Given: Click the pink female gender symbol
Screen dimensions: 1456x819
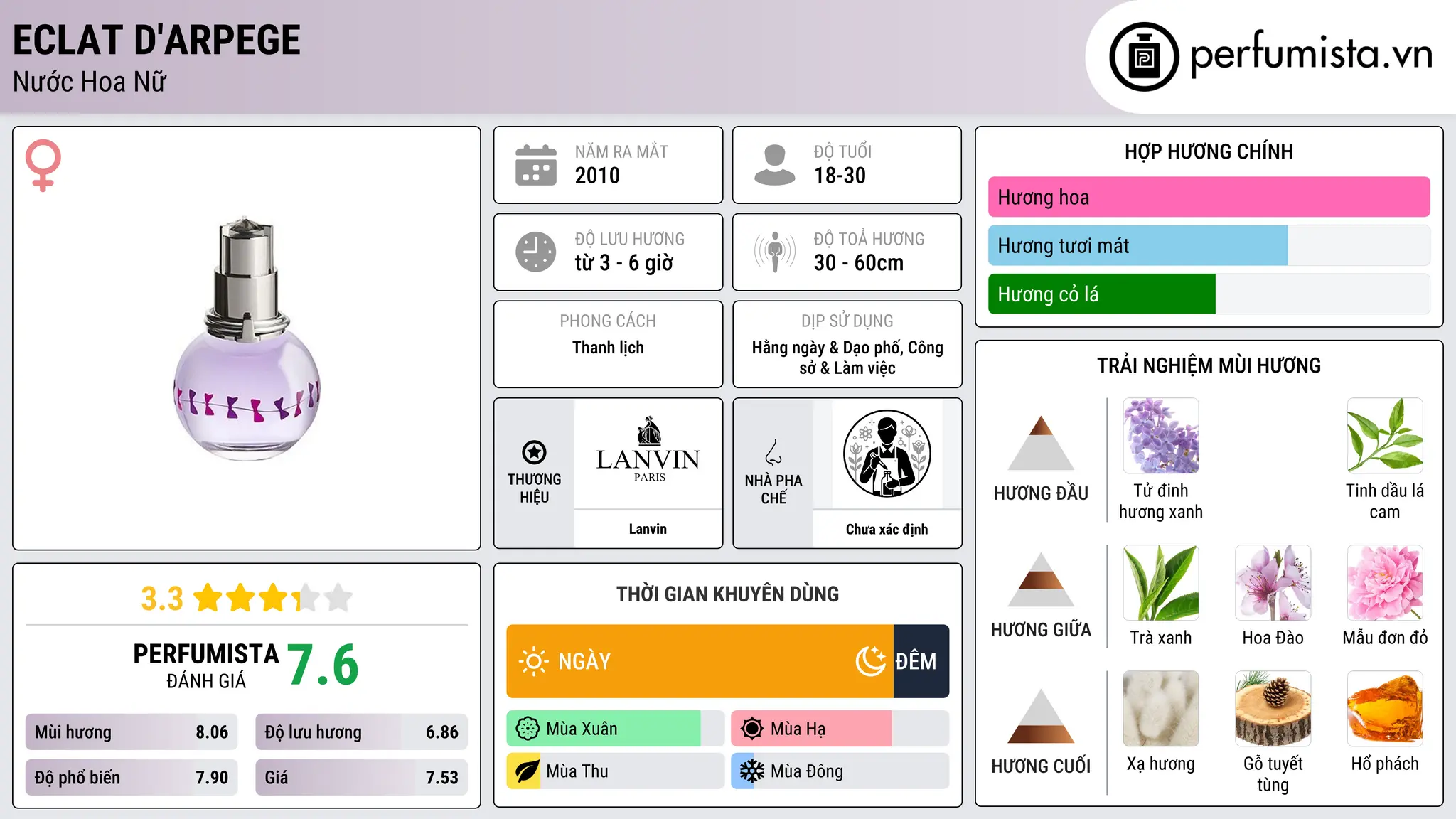Looking at the screenshot, I should (x=43, y=166).
